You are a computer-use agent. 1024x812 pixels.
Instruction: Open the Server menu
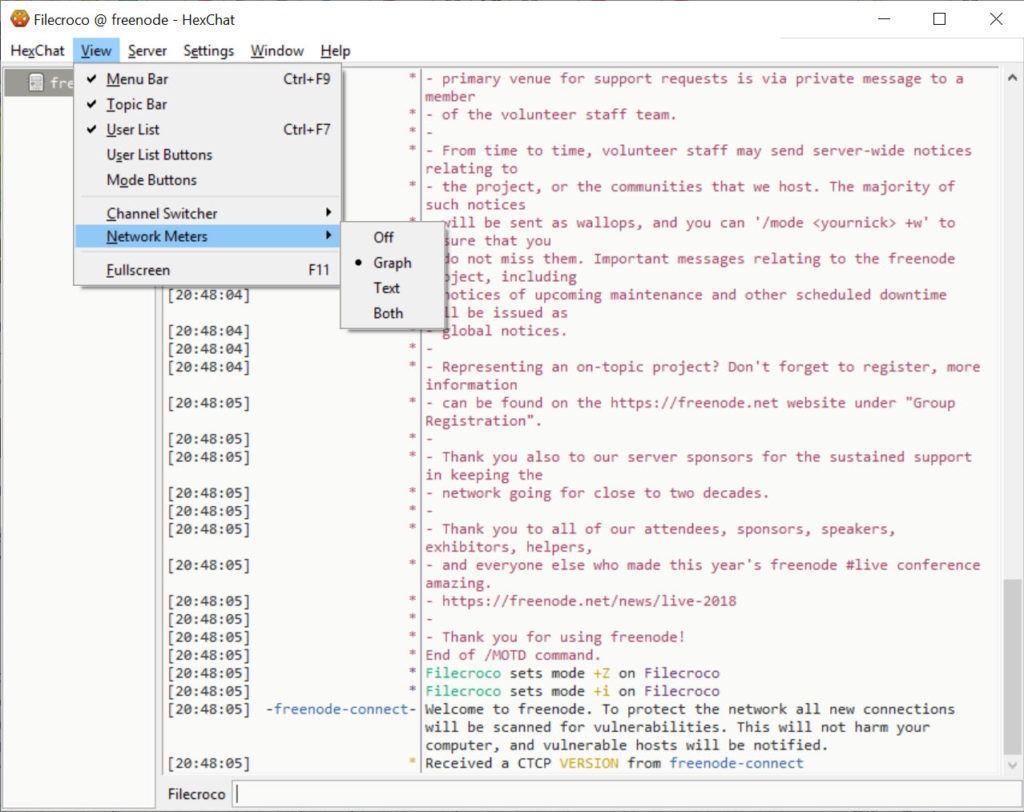click(x=147, y=51)
